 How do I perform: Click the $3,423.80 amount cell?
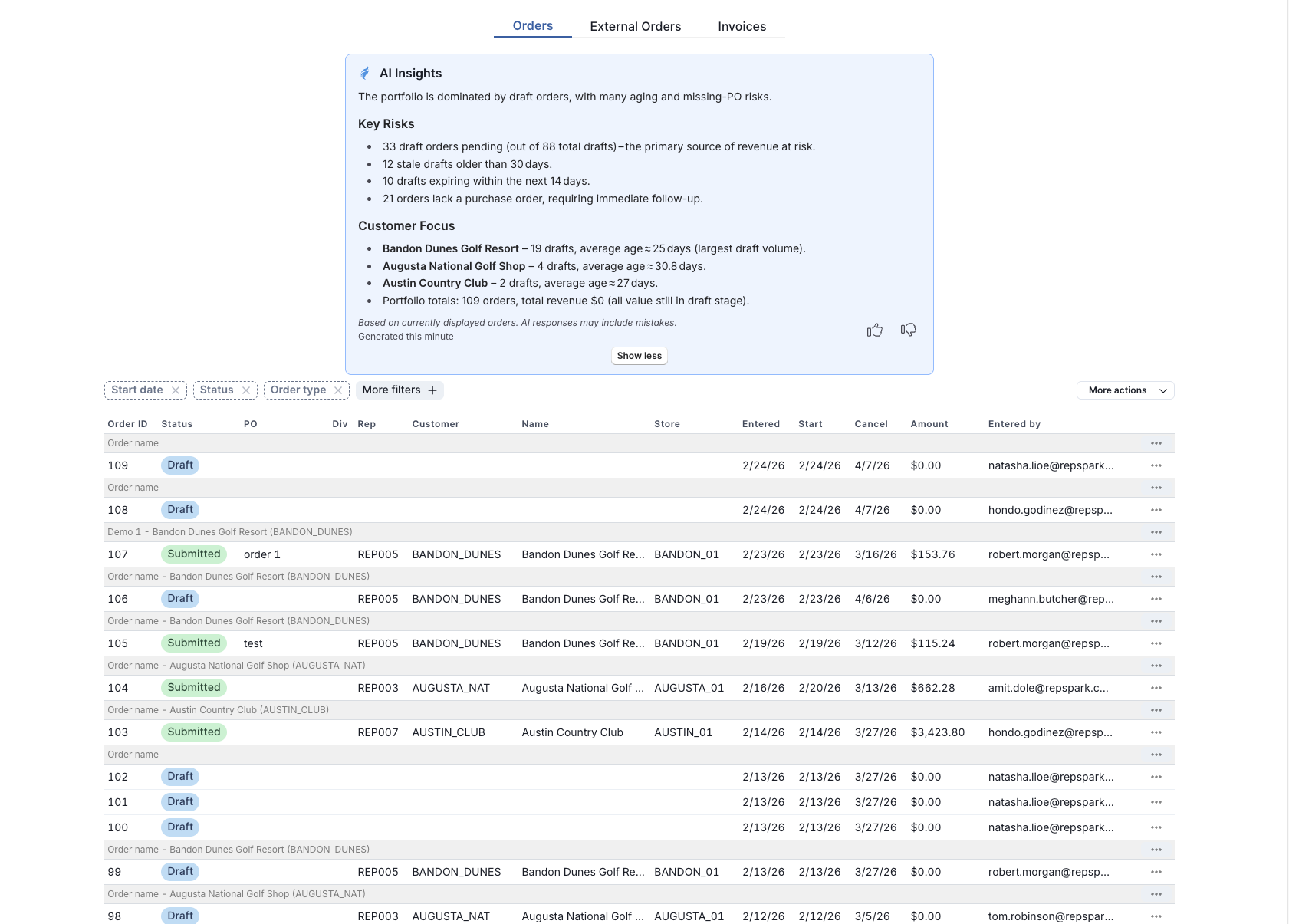(x=938, y=732)
